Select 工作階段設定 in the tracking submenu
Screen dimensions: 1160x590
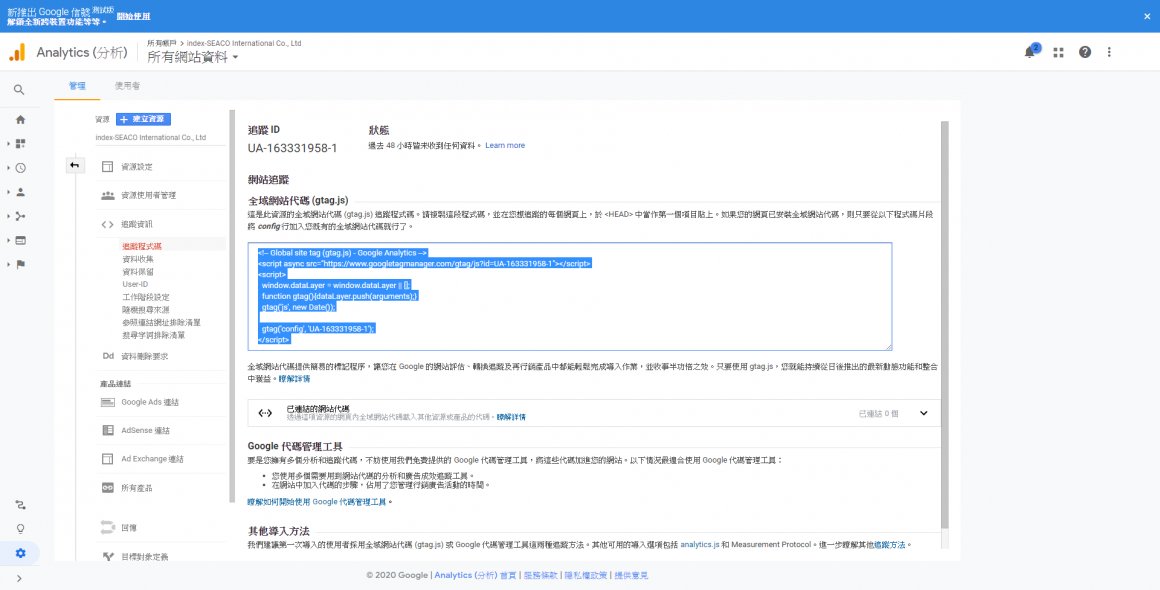pos(146,296)
